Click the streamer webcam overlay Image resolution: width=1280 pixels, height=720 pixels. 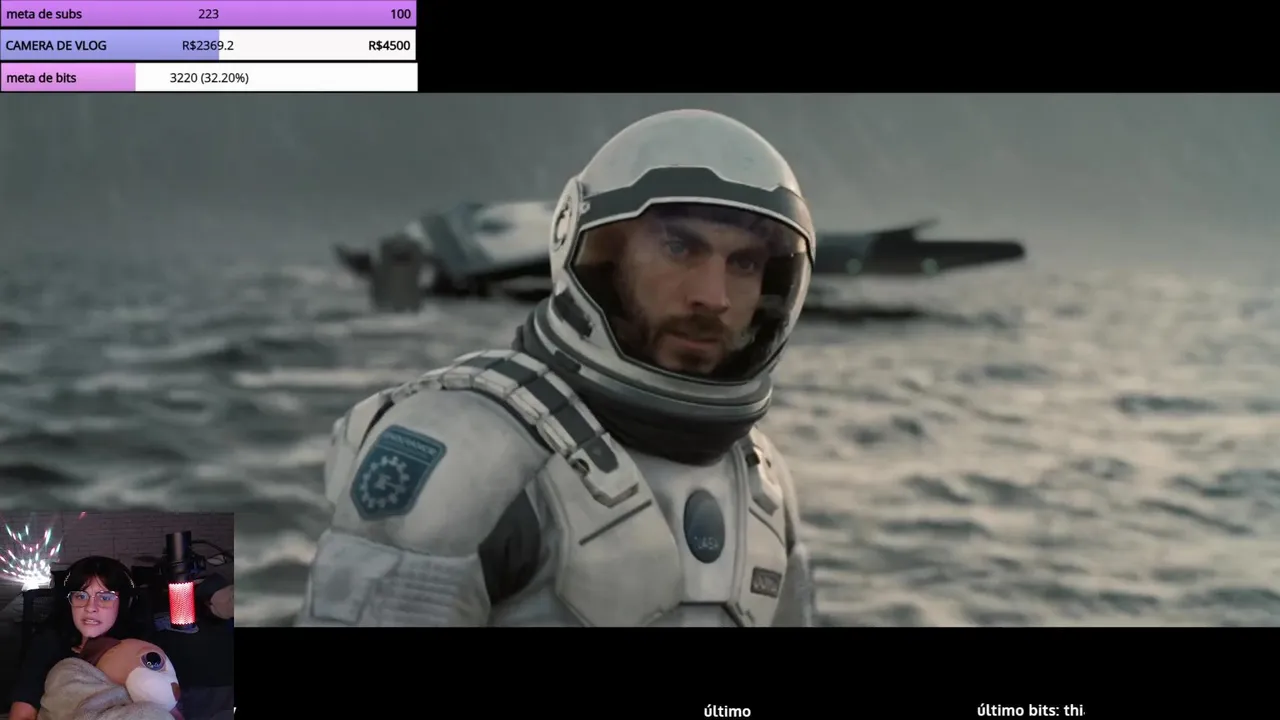117,616
